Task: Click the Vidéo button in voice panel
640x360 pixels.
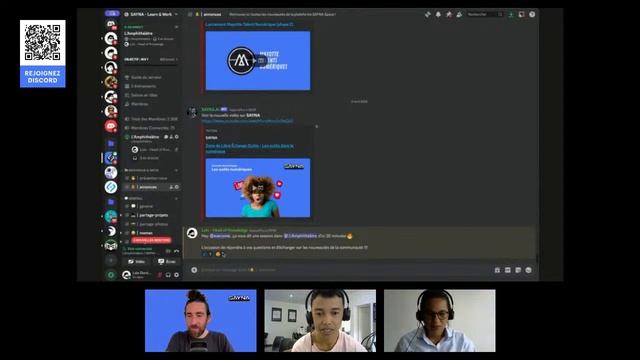Action: 137,262
